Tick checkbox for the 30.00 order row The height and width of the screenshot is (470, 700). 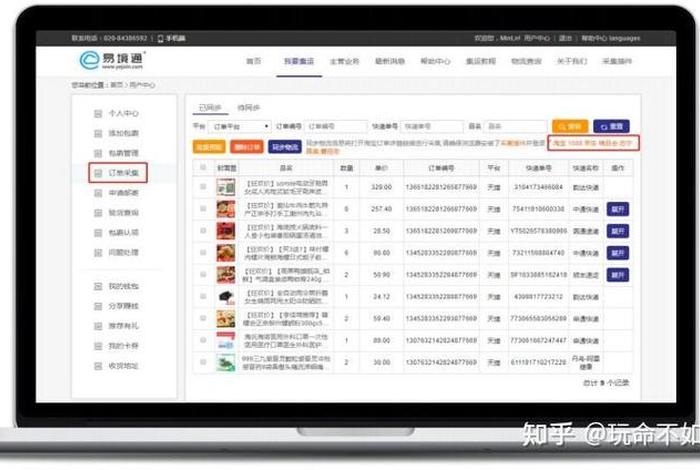203,362
